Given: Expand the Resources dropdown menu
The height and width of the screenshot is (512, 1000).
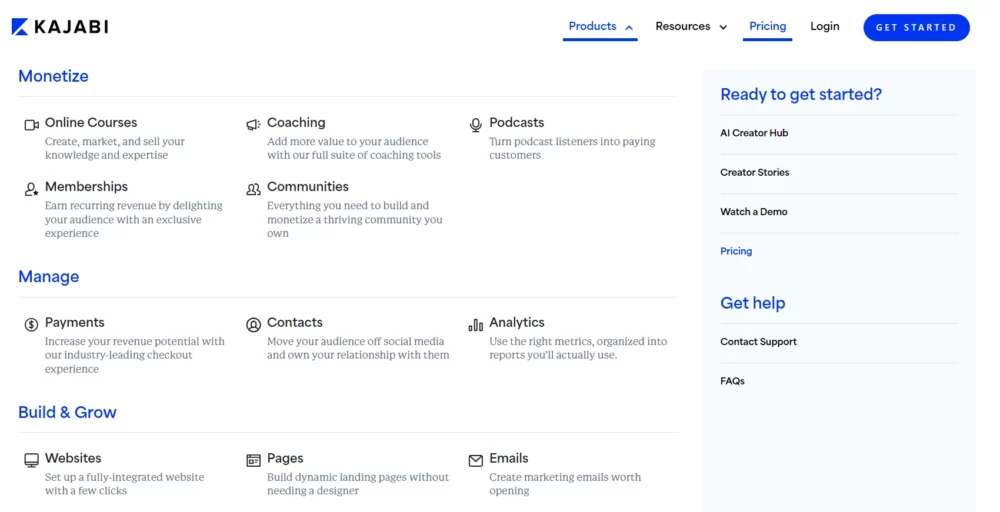Looking at the screenshot, I should [691, 27].
